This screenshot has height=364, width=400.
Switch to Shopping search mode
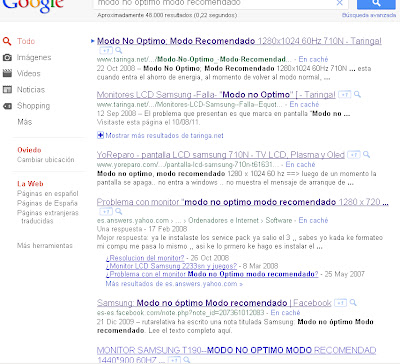[33, 106]
